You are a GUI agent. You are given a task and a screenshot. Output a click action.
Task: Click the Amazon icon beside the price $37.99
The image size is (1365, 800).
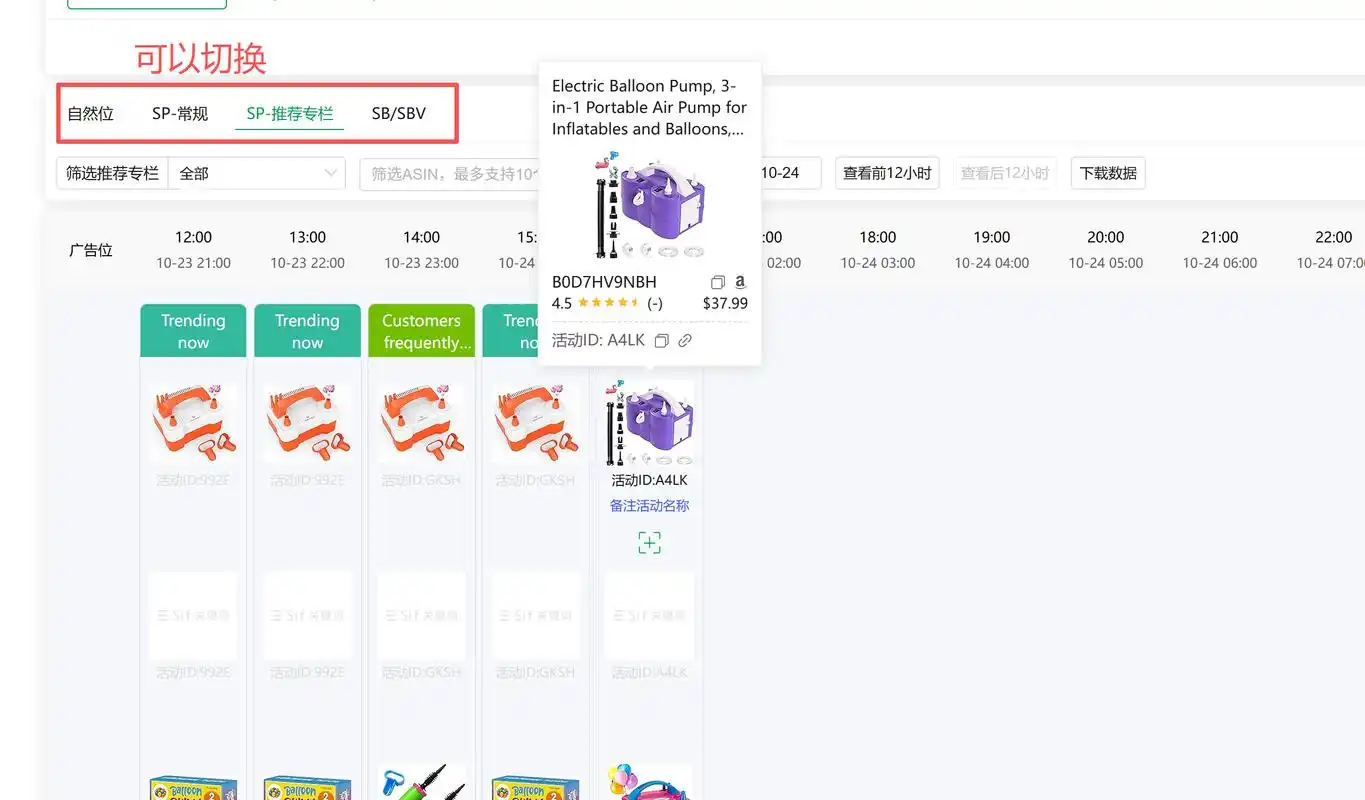(740, 283)
